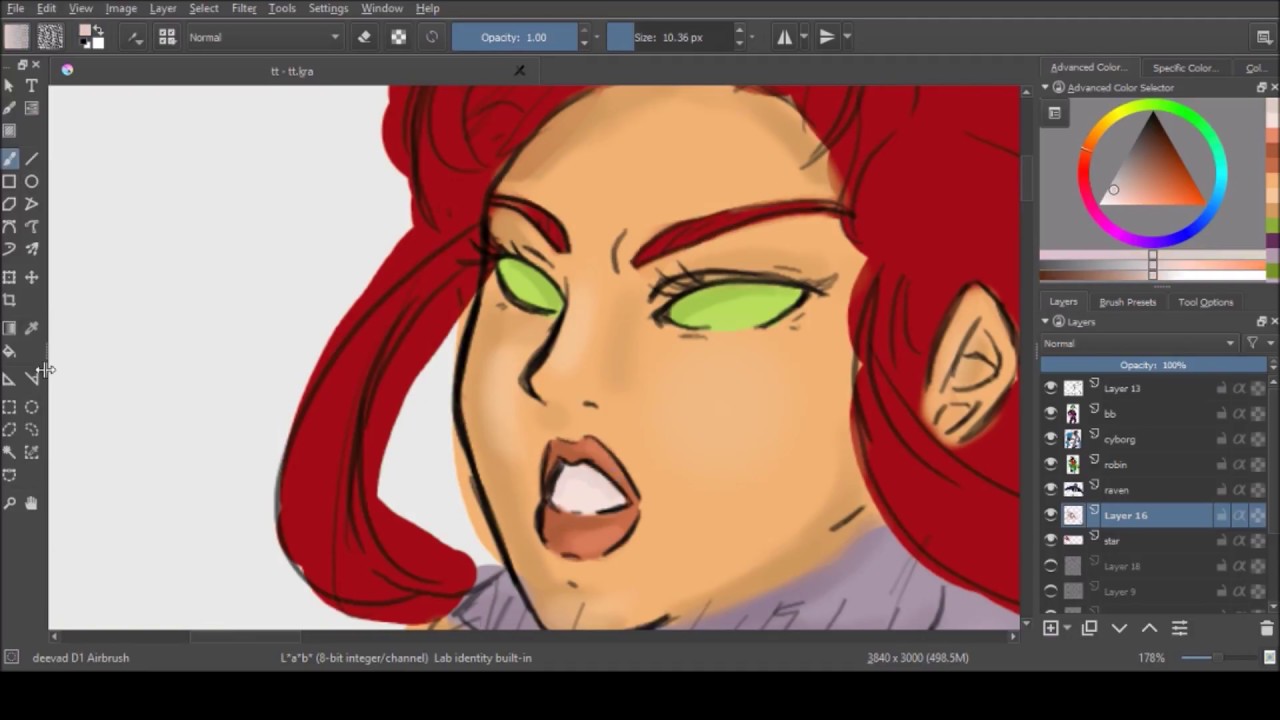Pick the Color Picker eyedropper tool

[x=32, y=328]
